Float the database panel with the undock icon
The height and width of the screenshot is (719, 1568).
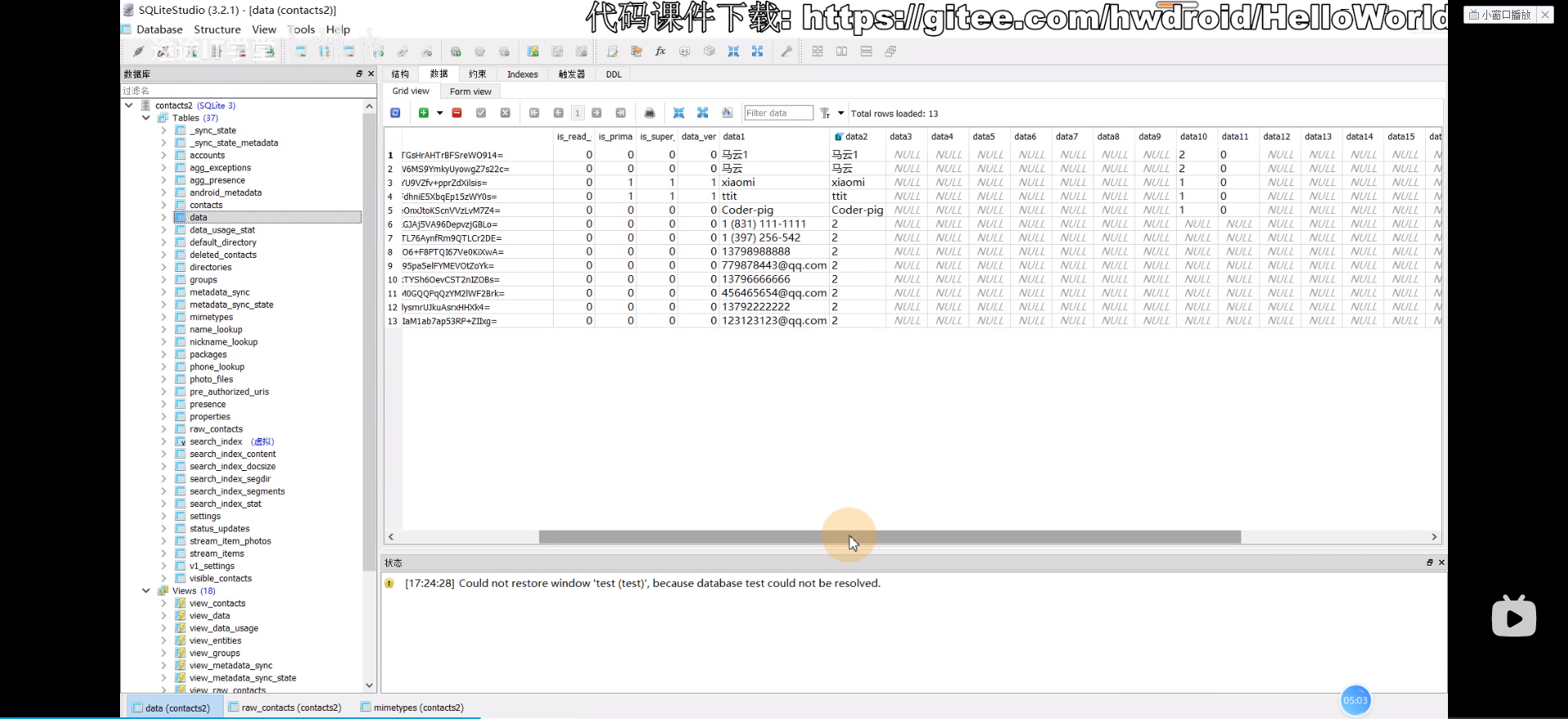click(359, 73)
